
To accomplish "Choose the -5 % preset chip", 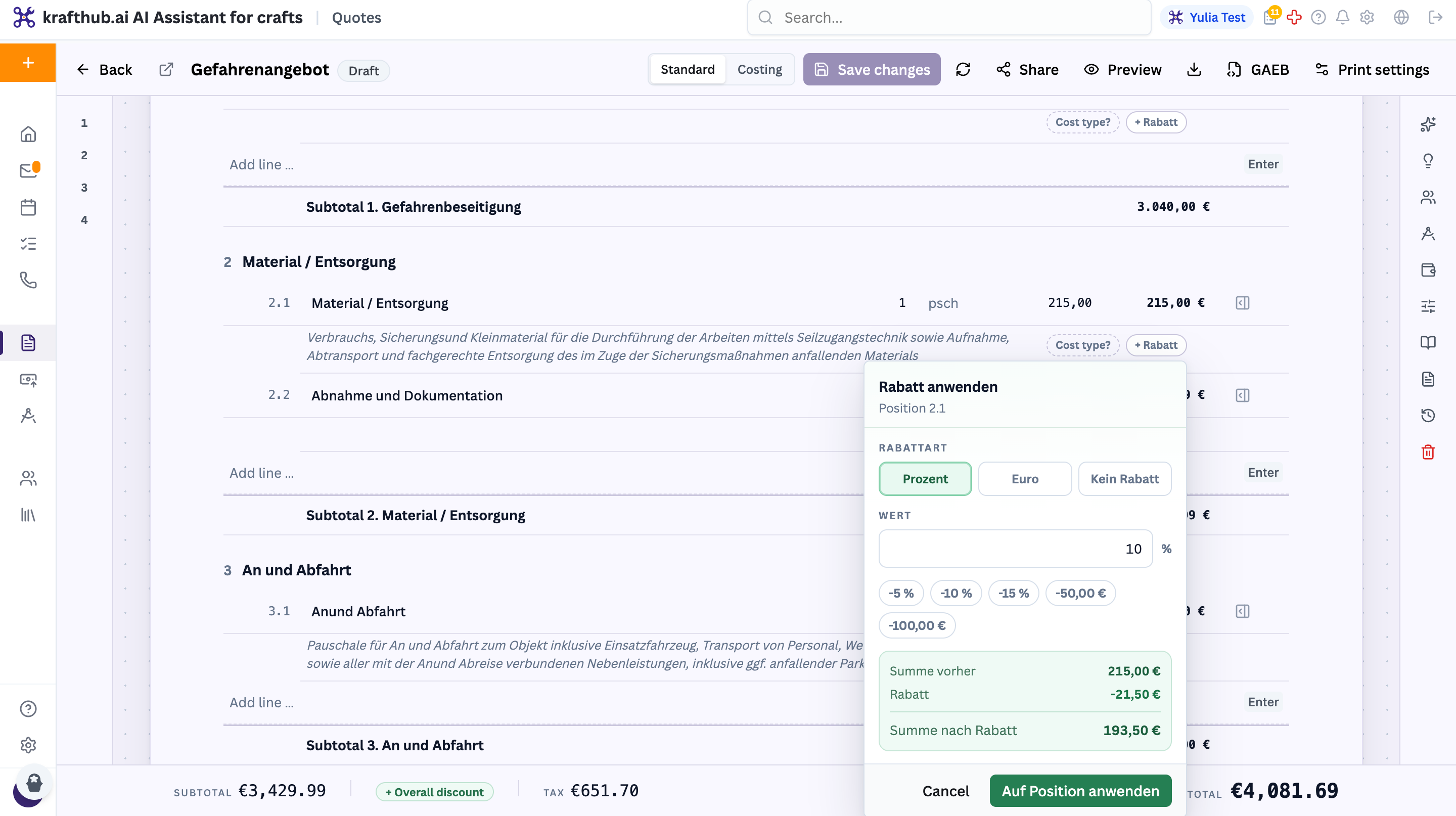I will 901,593.
